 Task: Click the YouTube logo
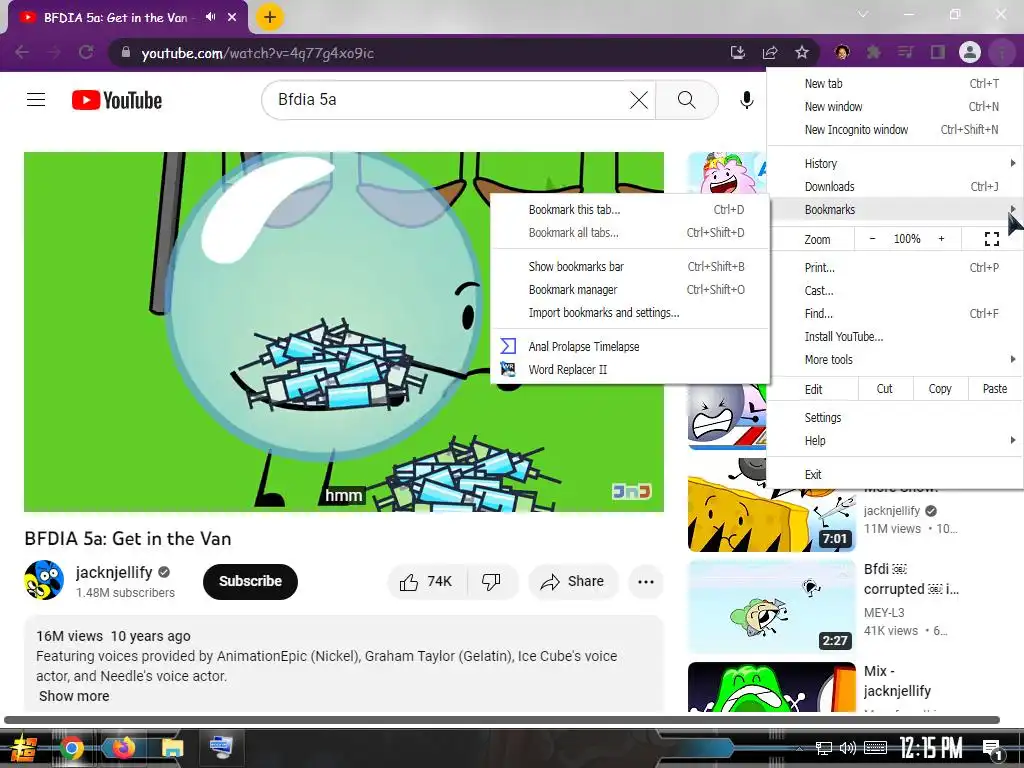point(117,100)
